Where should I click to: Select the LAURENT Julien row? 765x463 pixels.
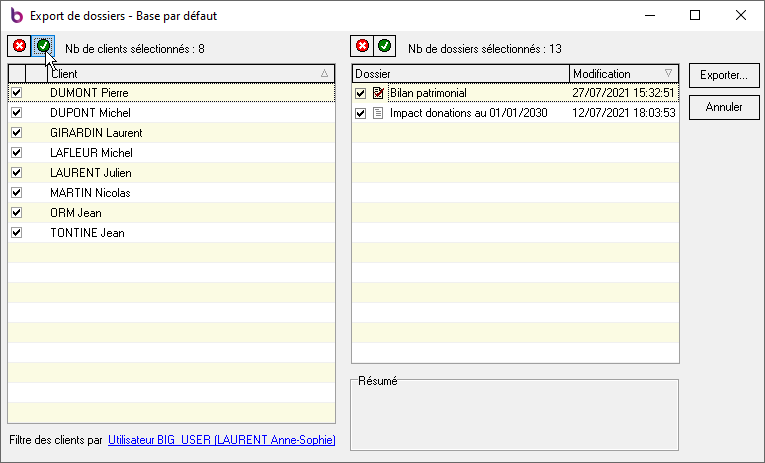click(172, 173)
